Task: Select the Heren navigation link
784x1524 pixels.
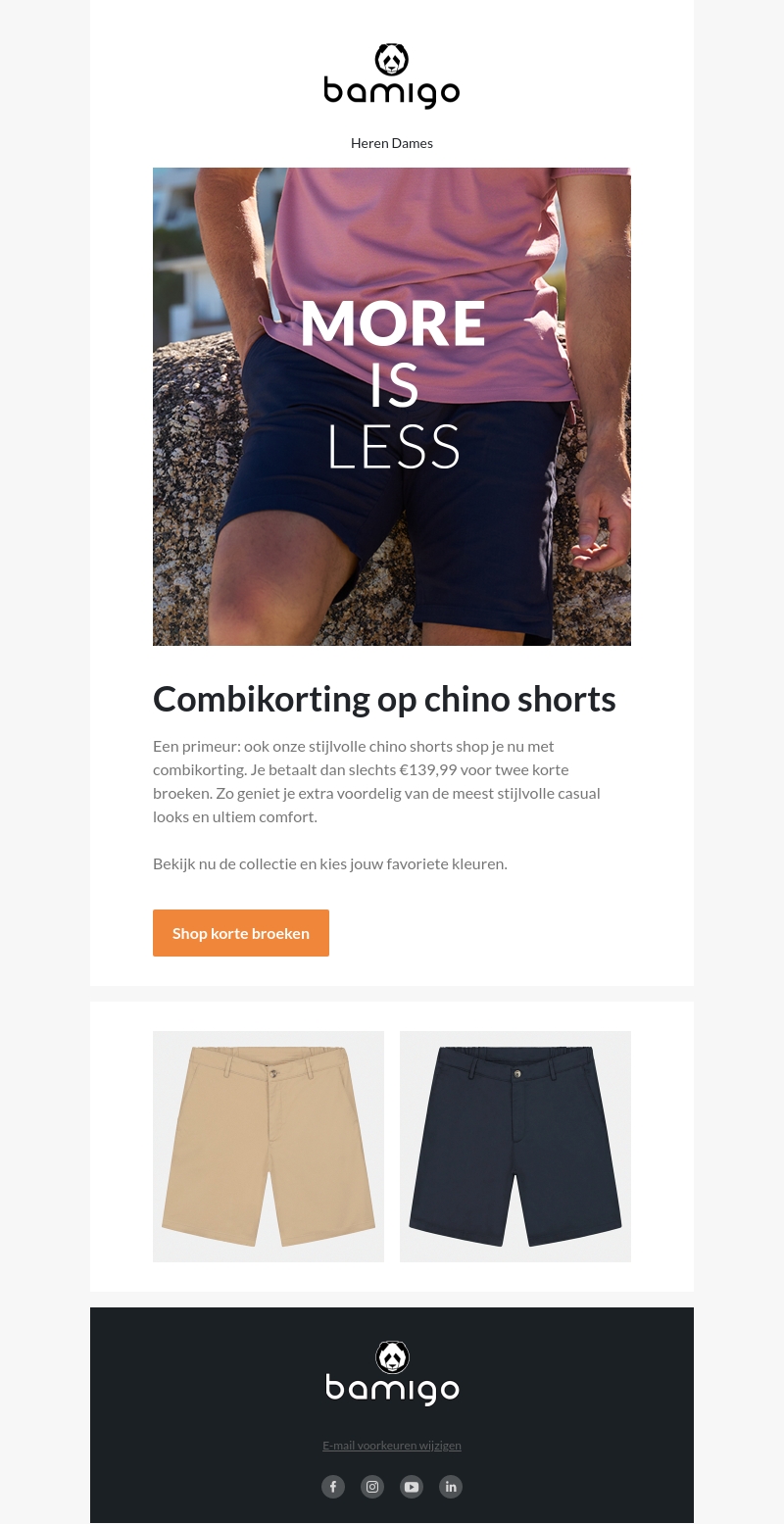Action: click(368, 143)
